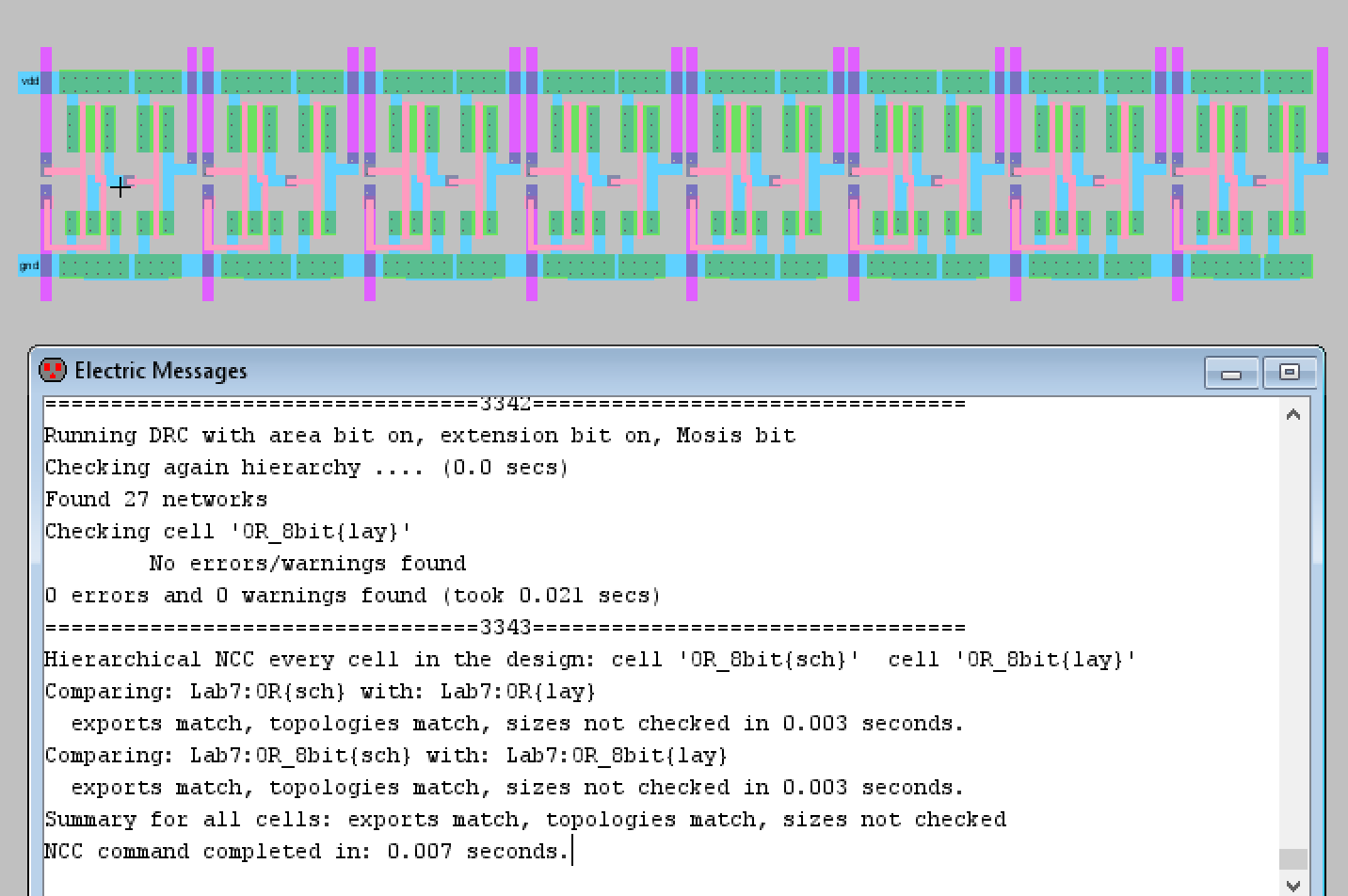1348x896 pixels.
Task: Click the 'No errors/warnings found' line
Action: pos(307,564)
